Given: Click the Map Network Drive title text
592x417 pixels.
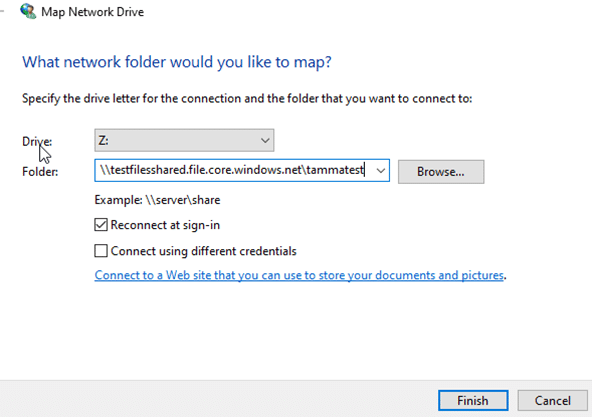Looking at the screenshot, I should (92, 12).
